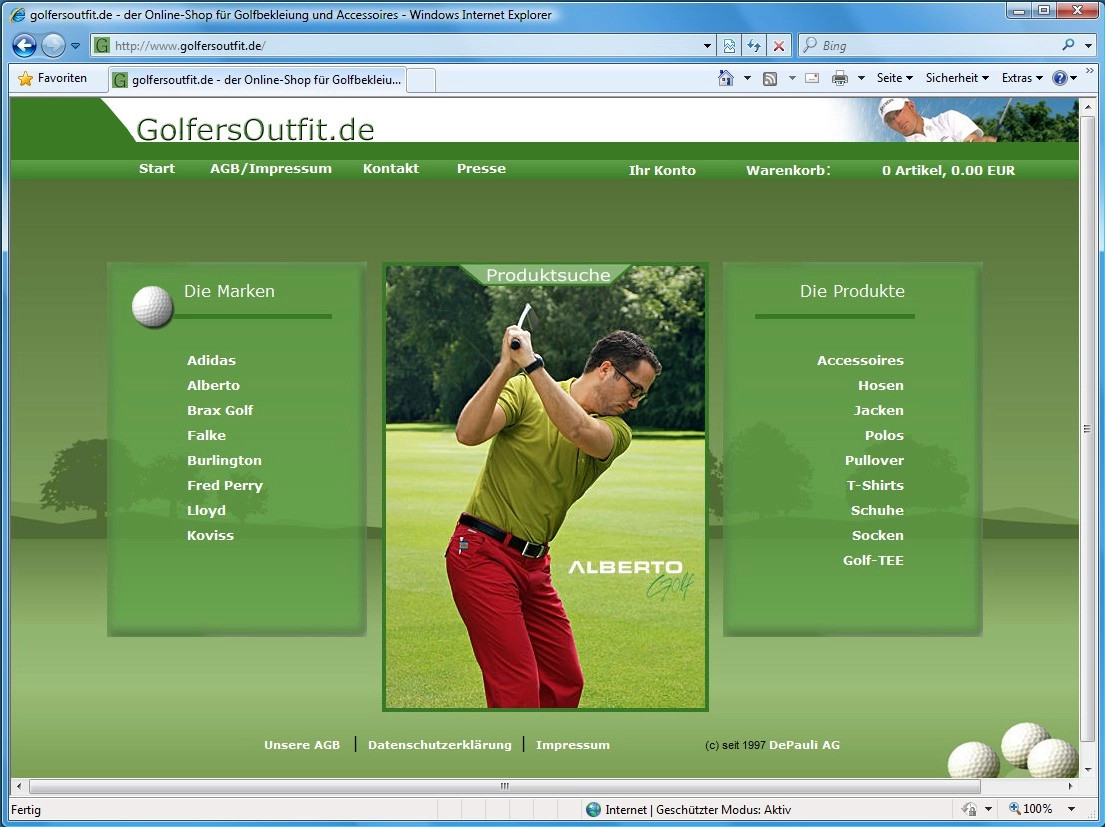Screen dimensions: 1105x827
Task: Expand the Home icon dropdown arrow
Action: [747, 78]
